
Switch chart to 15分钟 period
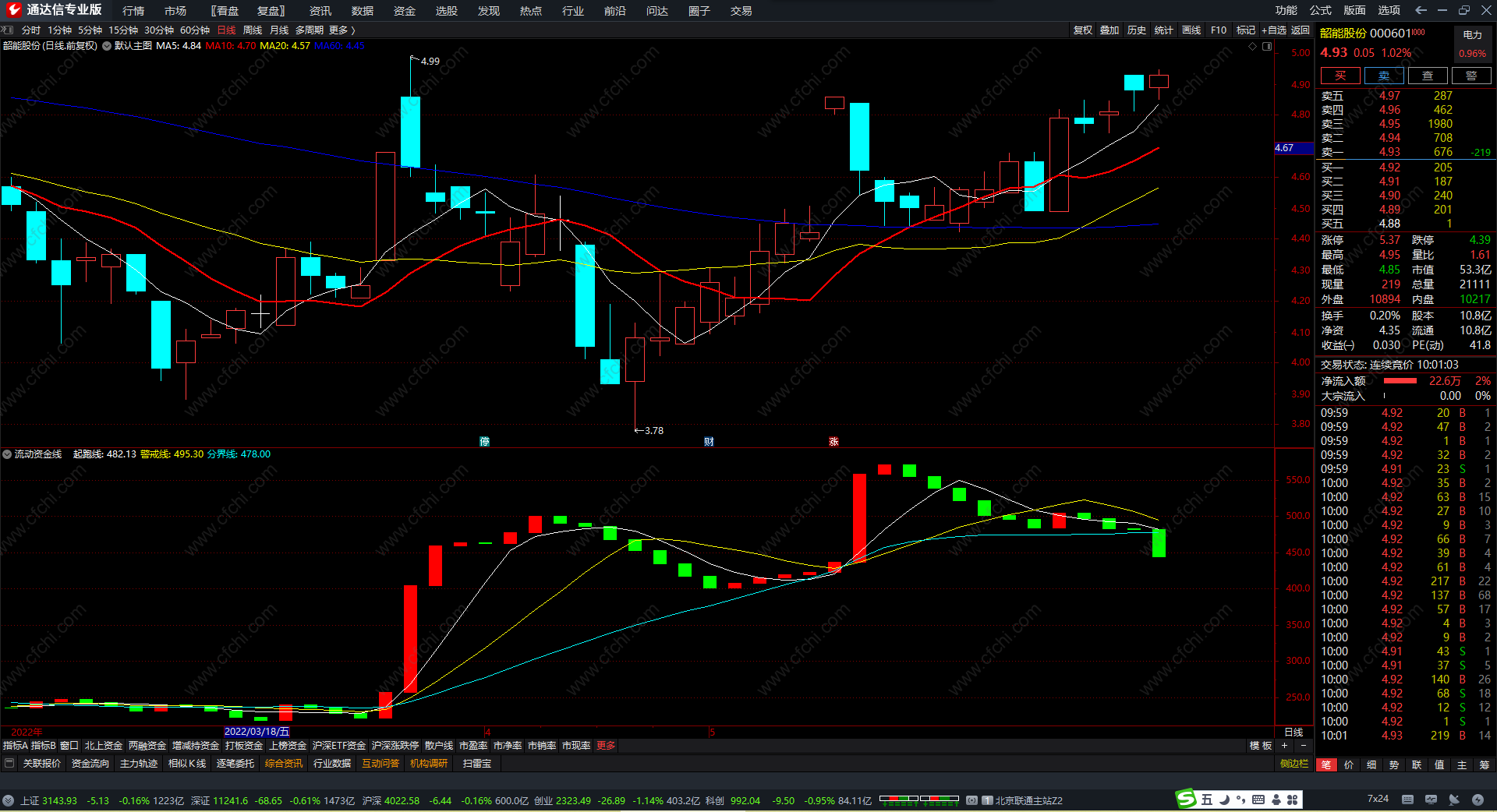(x=123, y=30)
